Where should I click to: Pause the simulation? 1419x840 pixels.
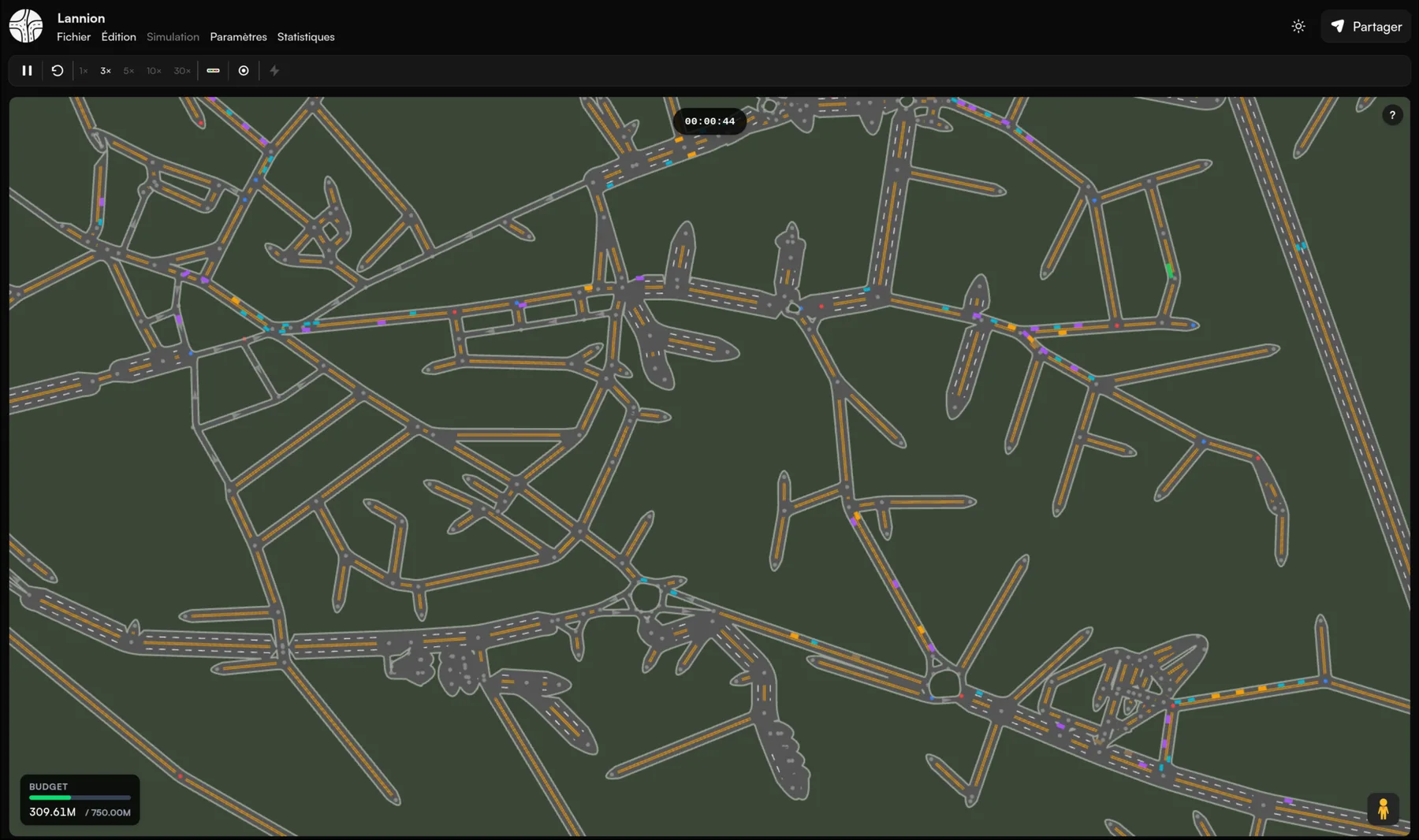click(x=27, y=71)
